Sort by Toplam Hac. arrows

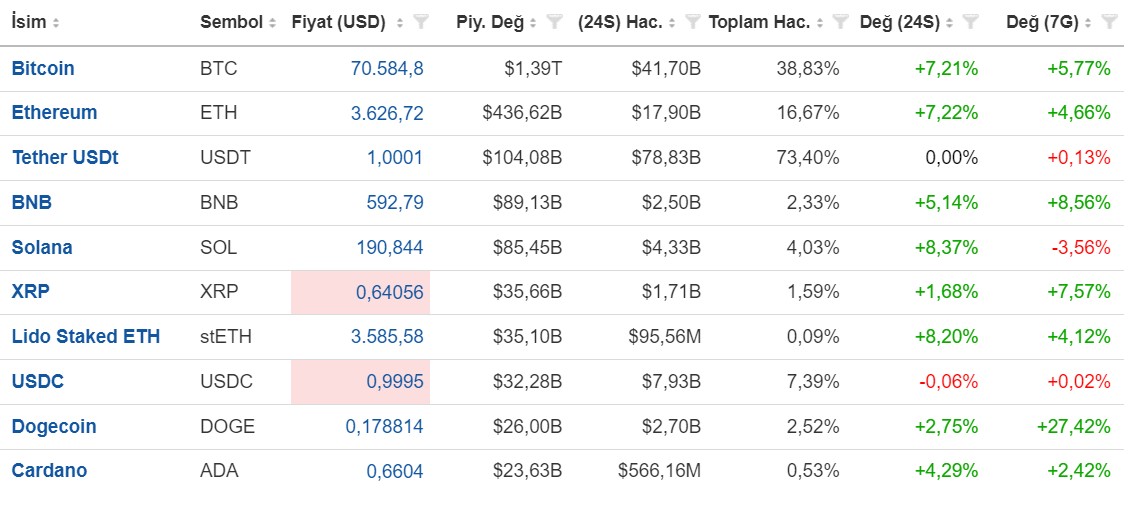coord(819,23)
